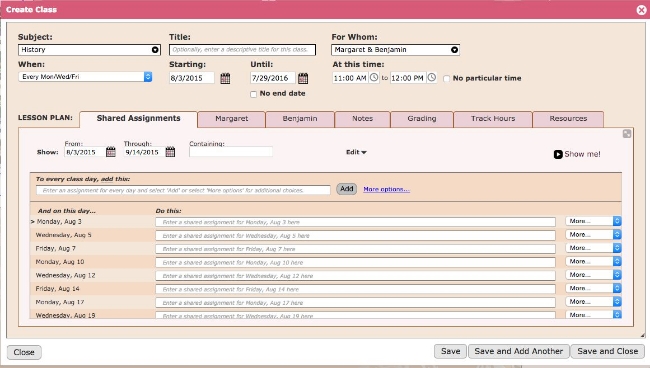Viewport: 650px width, 368px height.
Task: Click the Add button for every class day
Action: point(347,189)
